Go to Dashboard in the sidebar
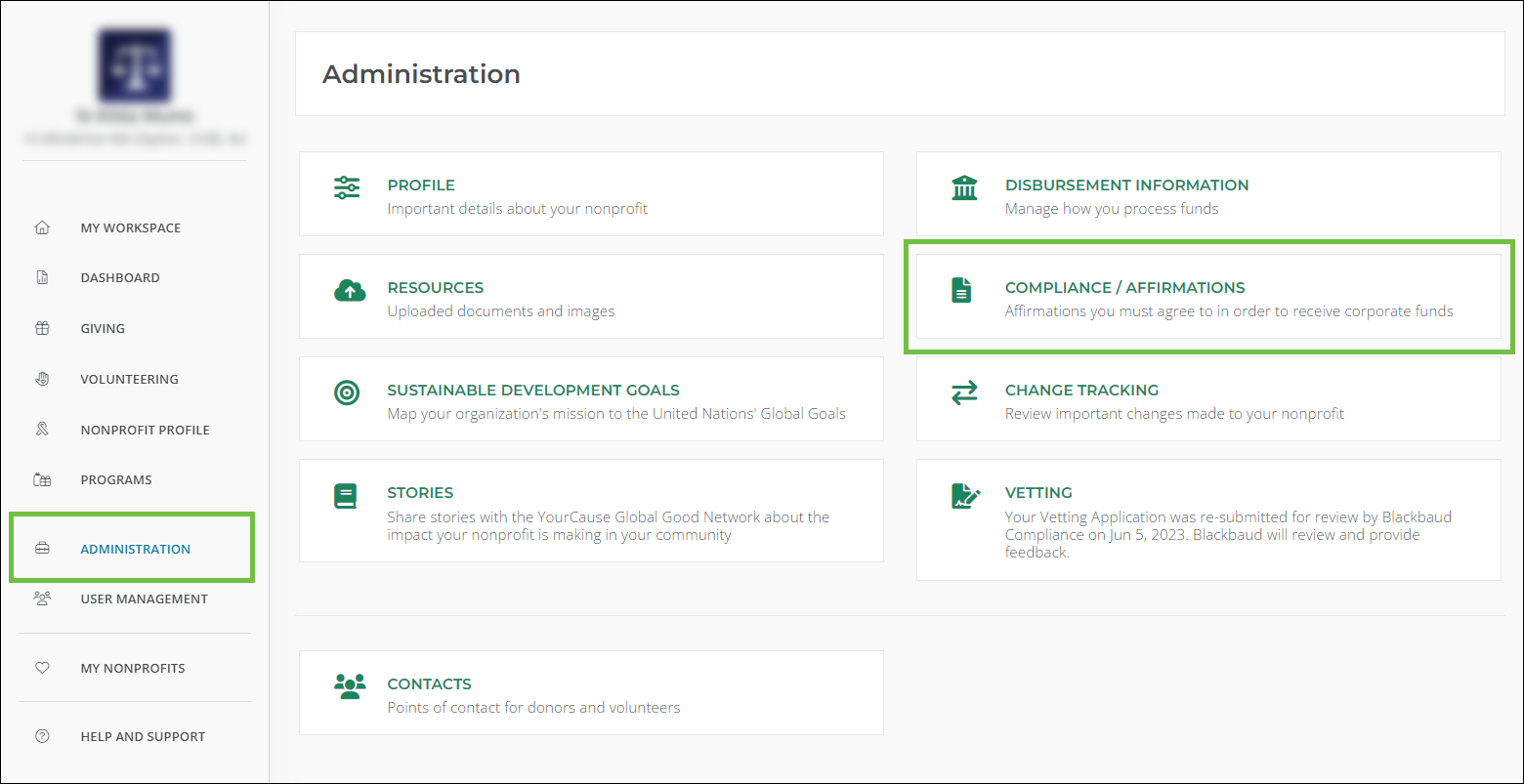This screenshot has width=1524, height=784. click(119, 277)
